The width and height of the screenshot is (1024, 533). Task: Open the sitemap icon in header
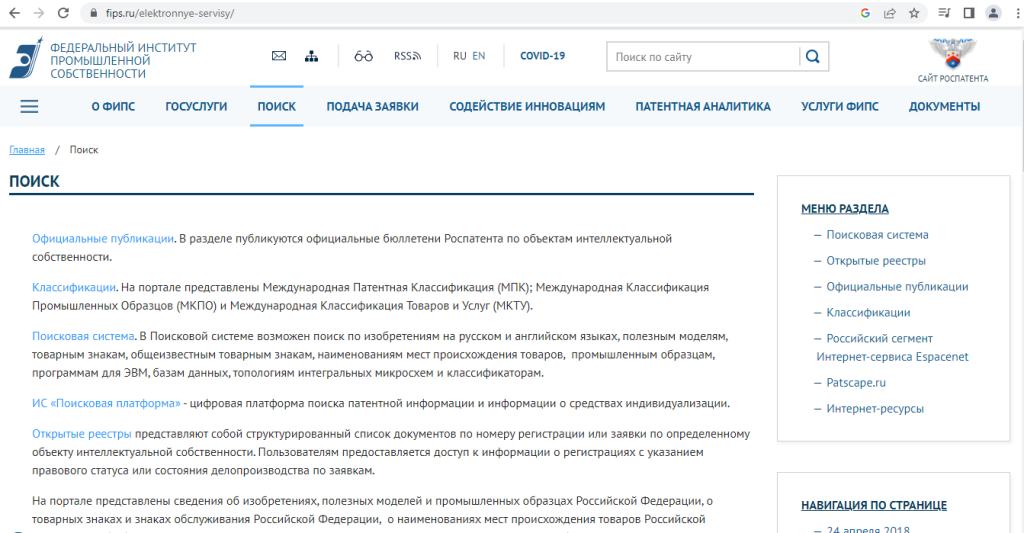311,56
